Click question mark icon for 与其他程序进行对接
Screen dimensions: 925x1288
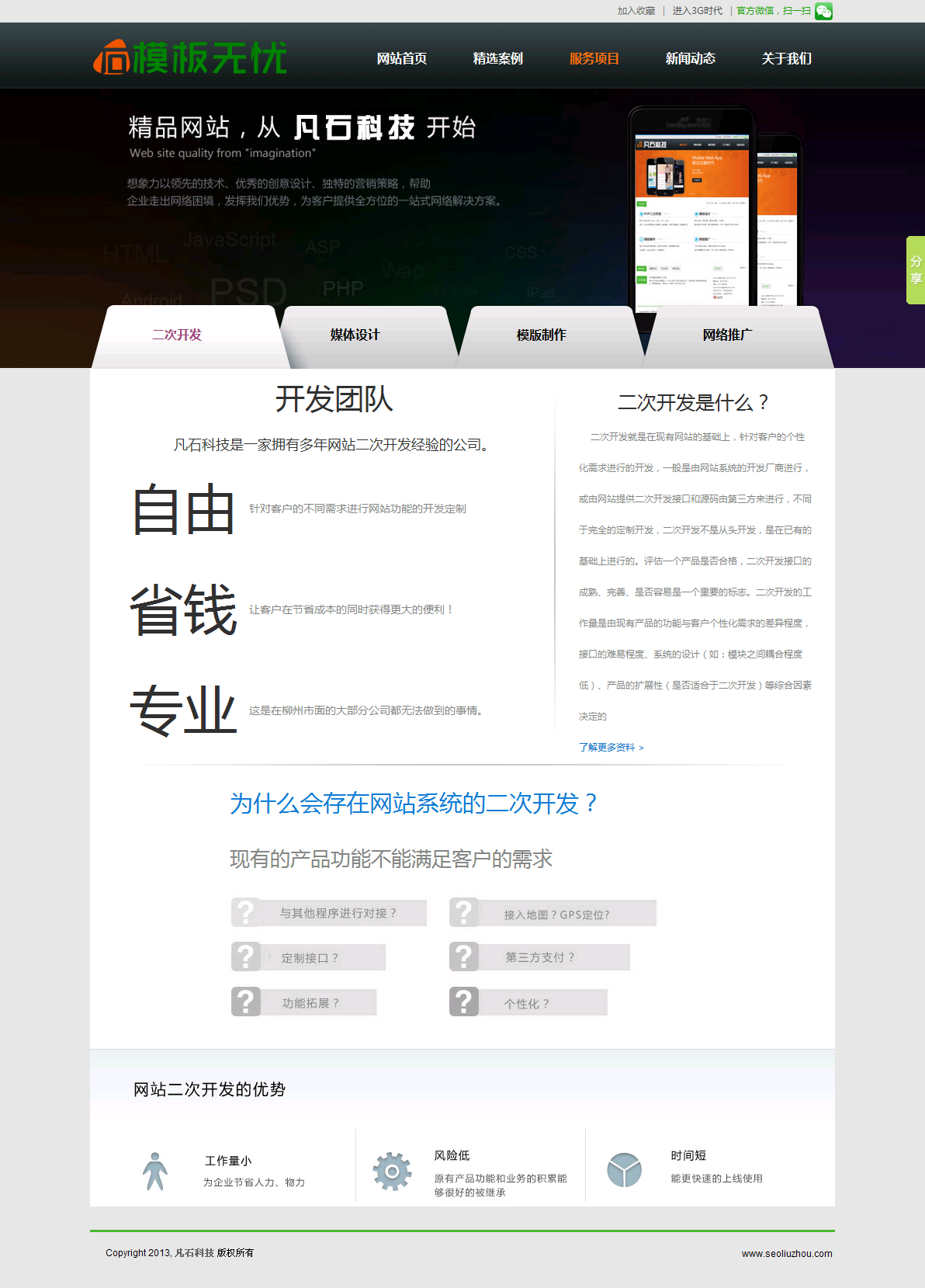pos(245,912)
